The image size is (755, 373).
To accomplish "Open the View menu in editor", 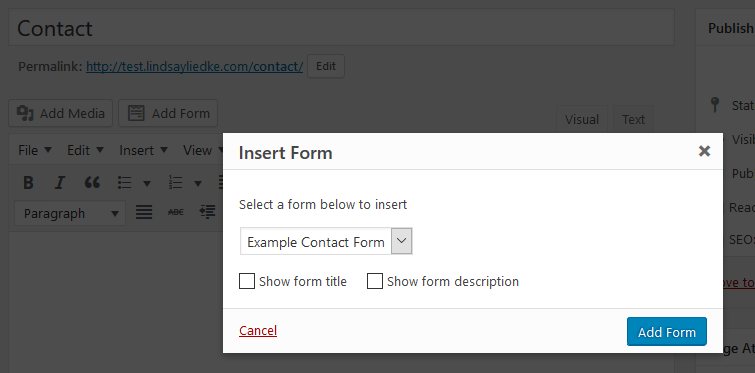I will click(202, 151).
